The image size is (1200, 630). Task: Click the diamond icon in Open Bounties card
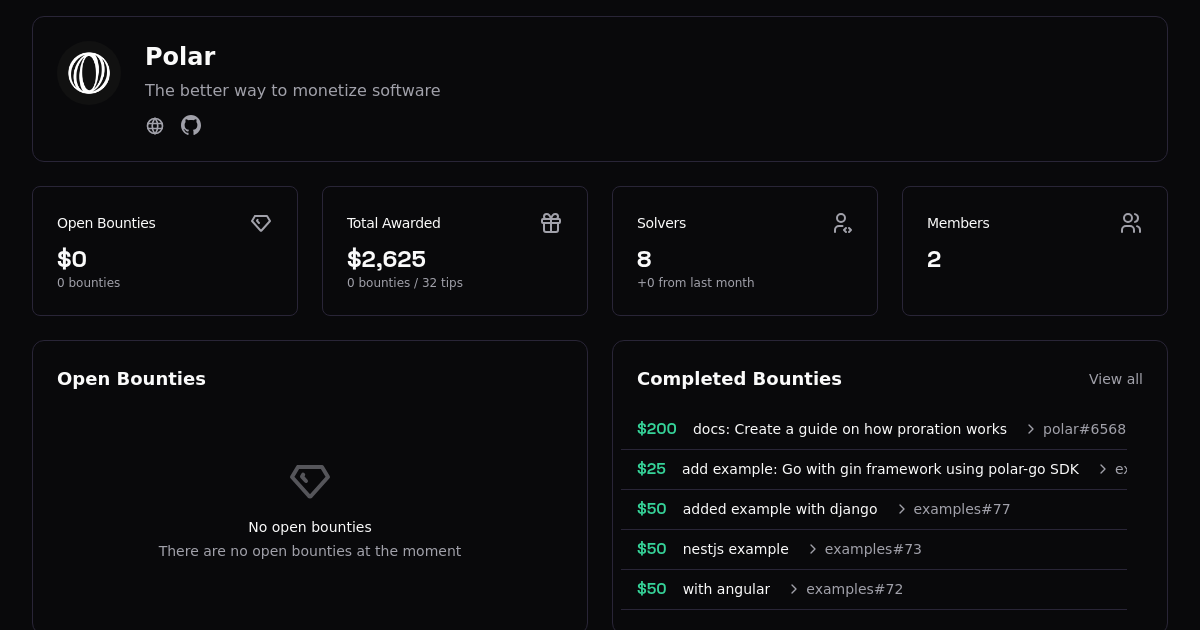coord(261,223)
